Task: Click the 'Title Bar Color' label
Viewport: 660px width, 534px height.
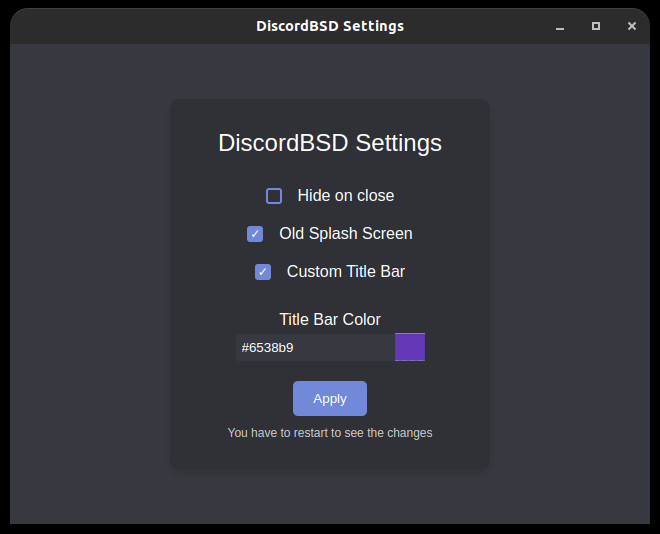Action: coord(330,319)
